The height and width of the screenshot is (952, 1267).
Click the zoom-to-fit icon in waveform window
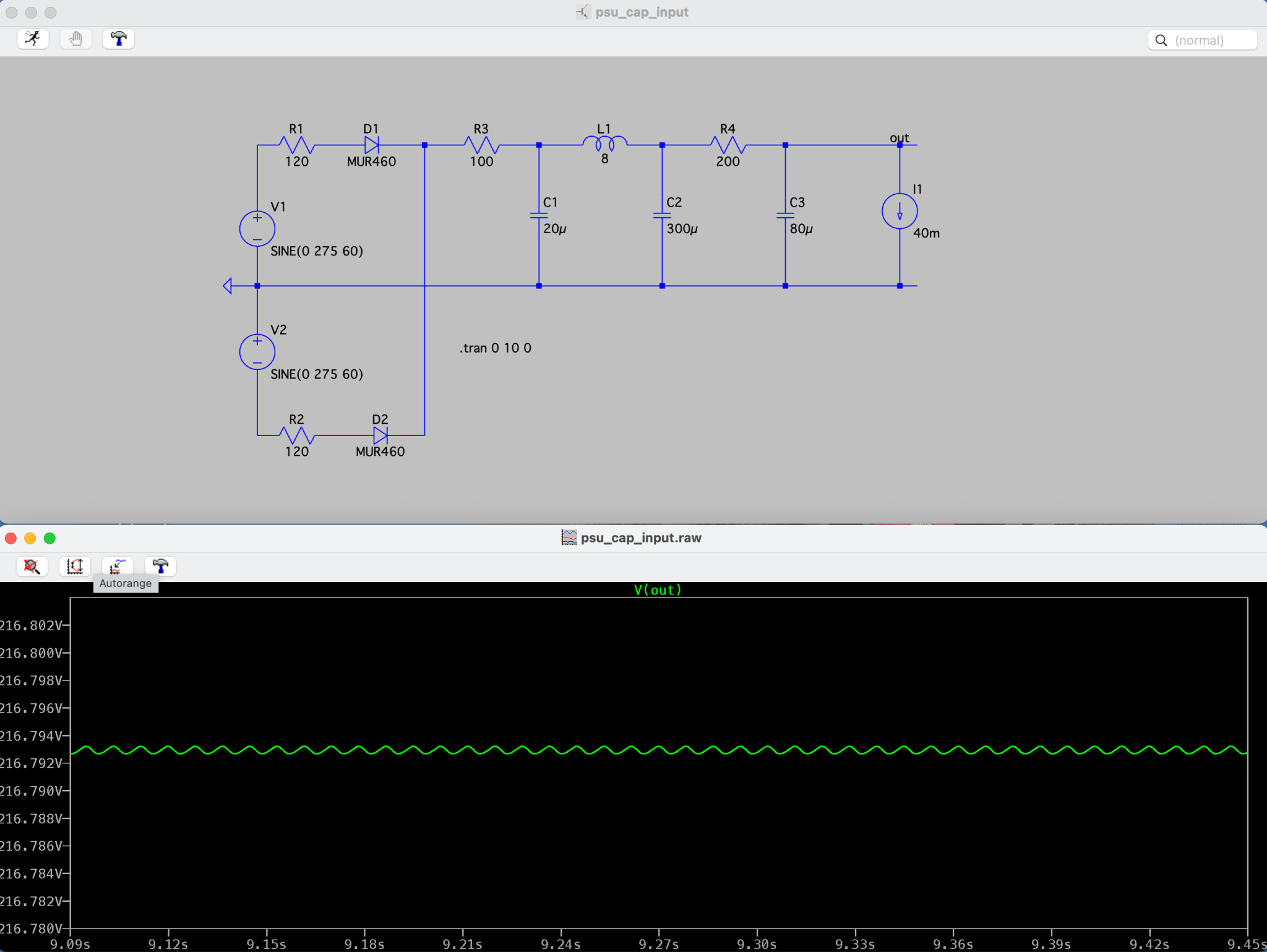click(x=75, y=566)
